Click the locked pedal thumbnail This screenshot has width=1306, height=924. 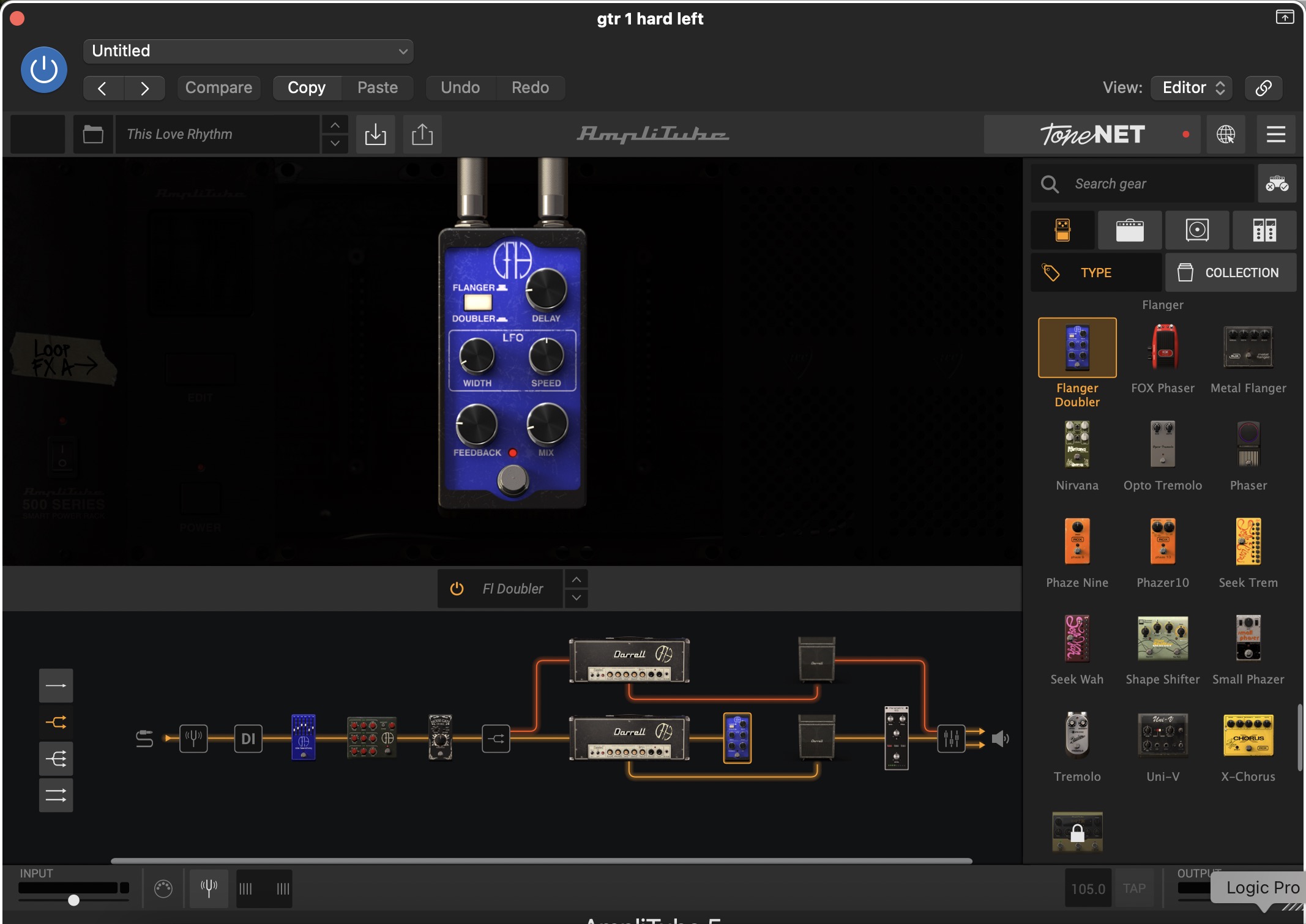[1077, 832]
